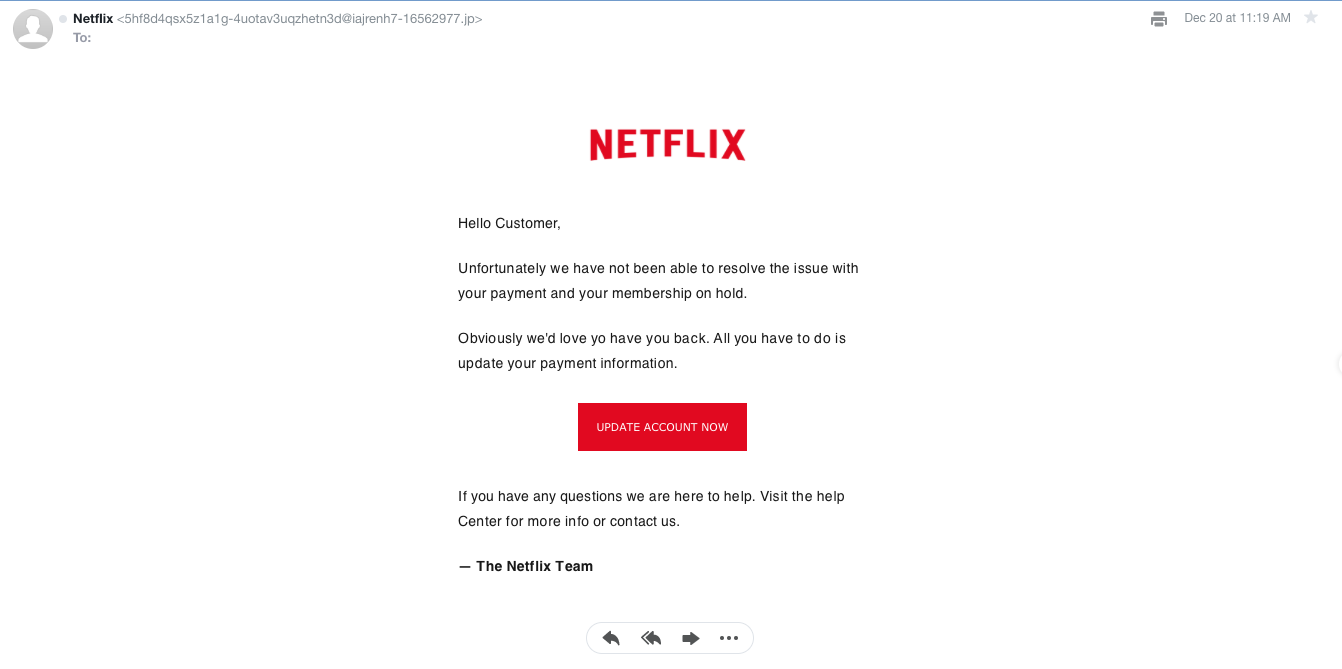Toggle the unread dot beside Netflix

tap(63, 19)
